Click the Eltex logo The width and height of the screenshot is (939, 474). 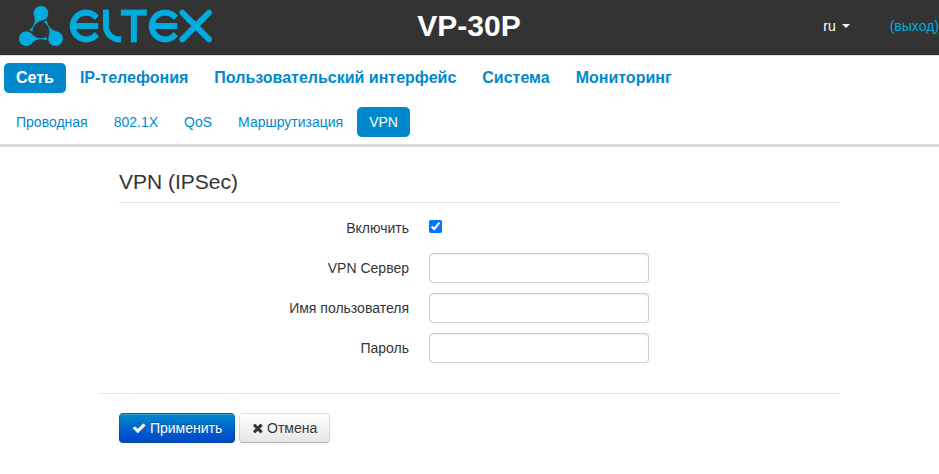click(x=117, y=27)
